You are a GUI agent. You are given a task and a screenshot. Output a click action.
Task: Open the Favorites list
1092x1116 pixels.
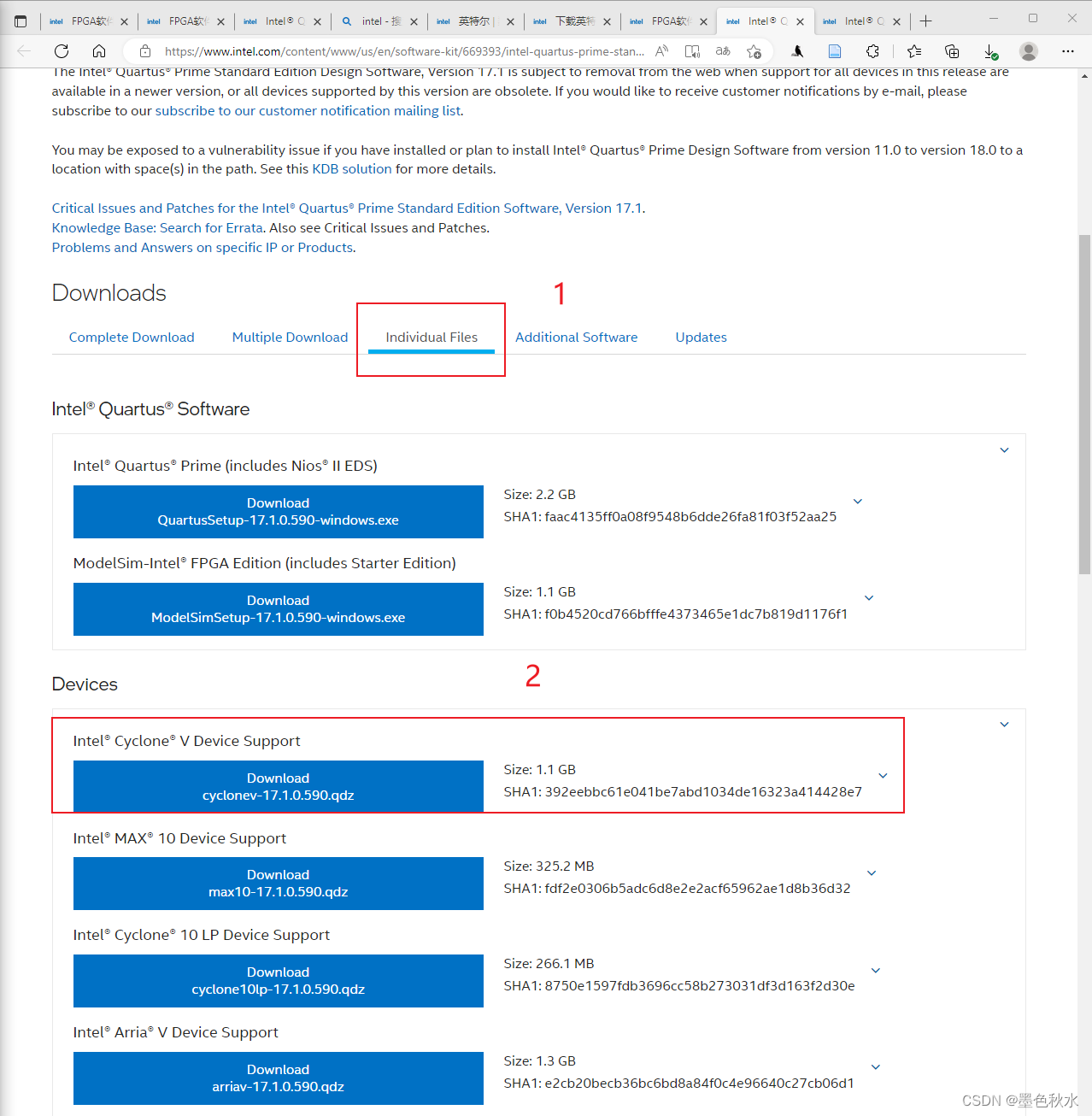click(914, 51)
